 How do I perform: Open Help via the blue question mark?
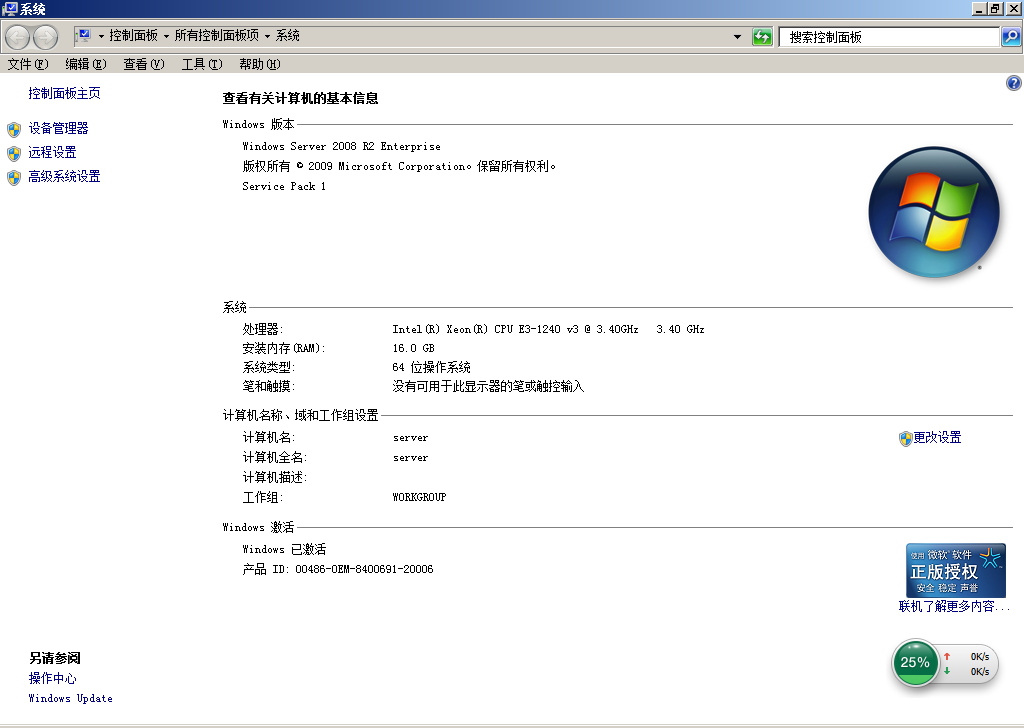(1013, 84)
